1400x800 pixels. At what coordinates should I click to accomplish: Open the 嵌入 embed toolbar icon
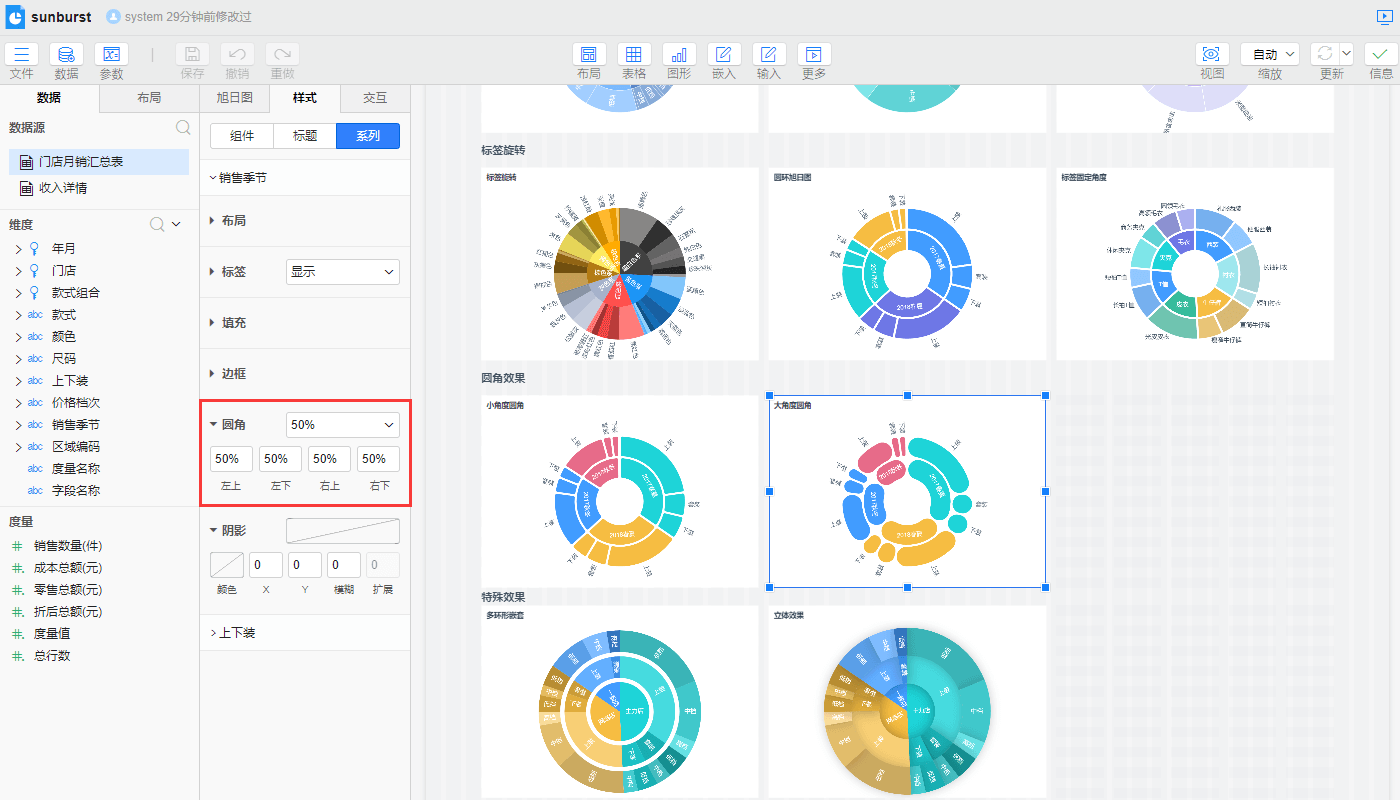coord(724,55)
